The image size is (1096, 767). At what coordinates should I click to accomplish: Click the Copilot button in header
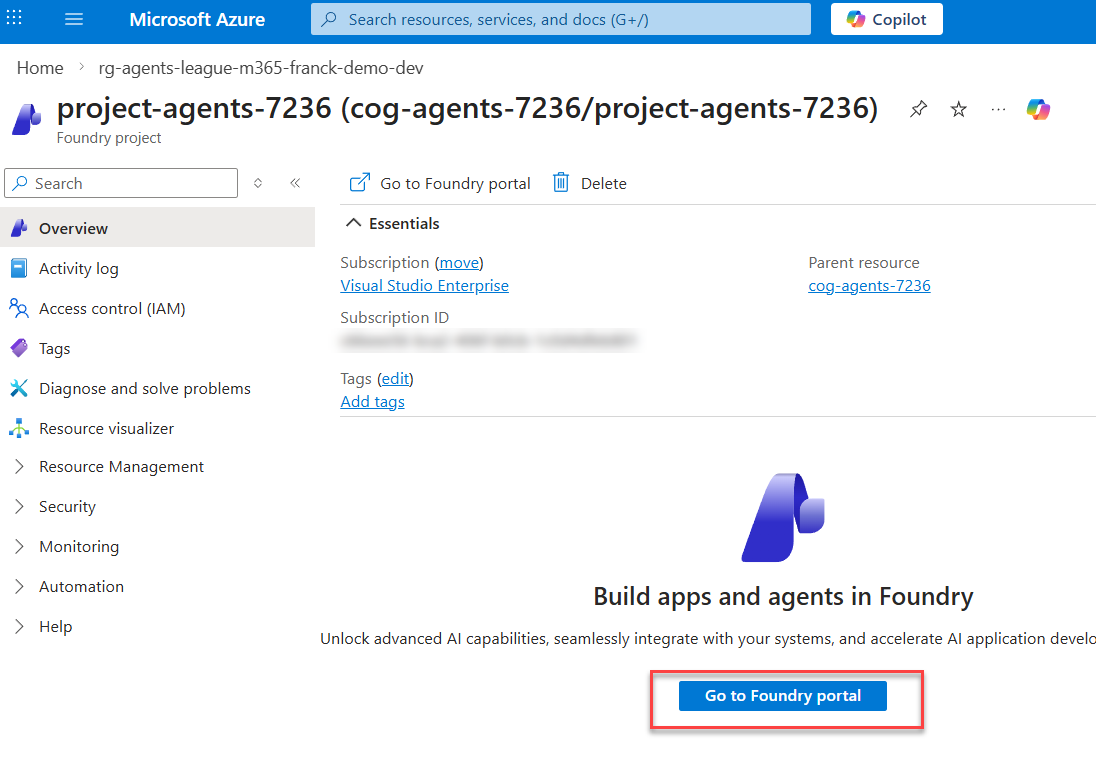point(886,19)
